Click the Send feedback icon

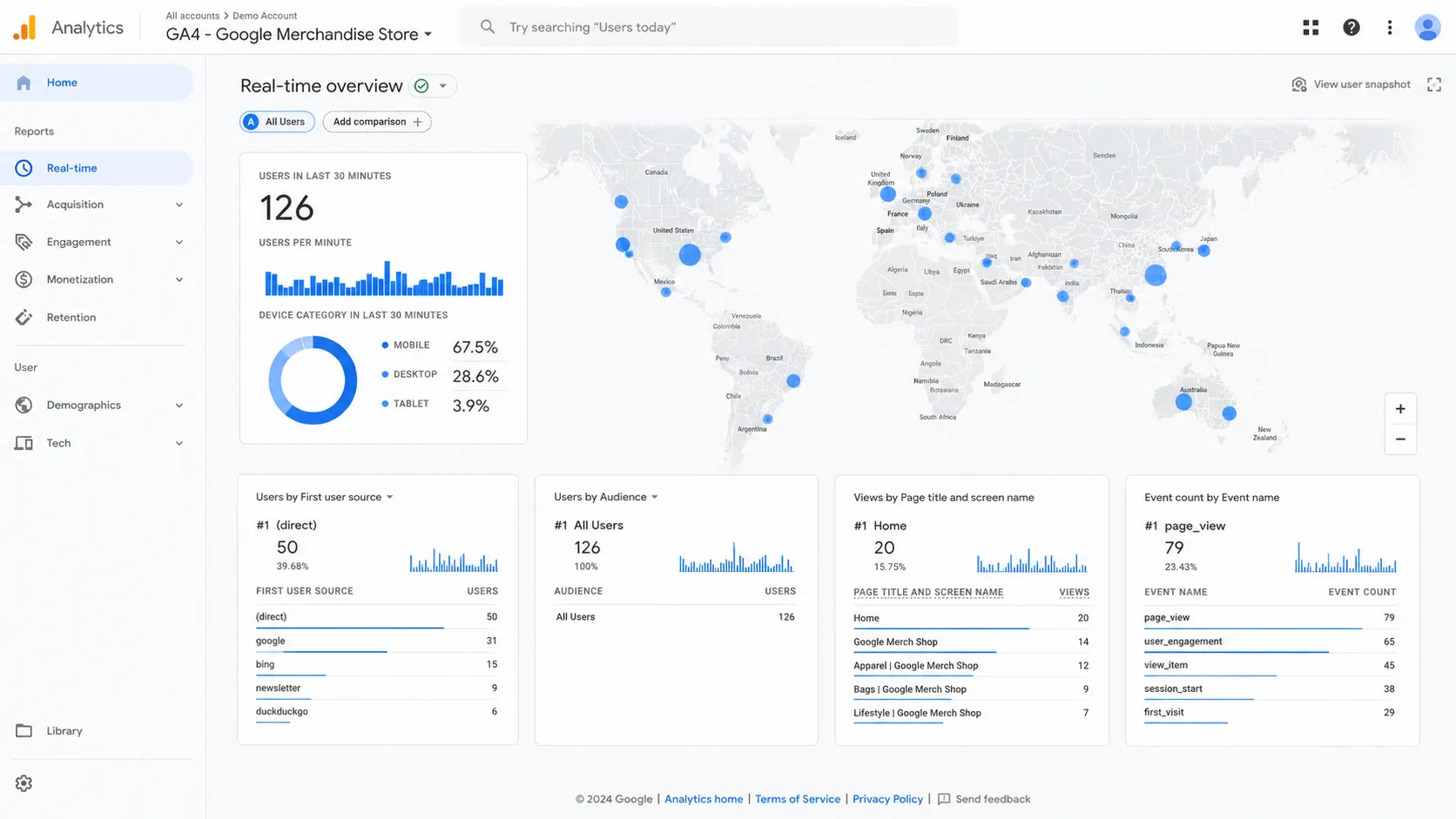click(944, 799)
